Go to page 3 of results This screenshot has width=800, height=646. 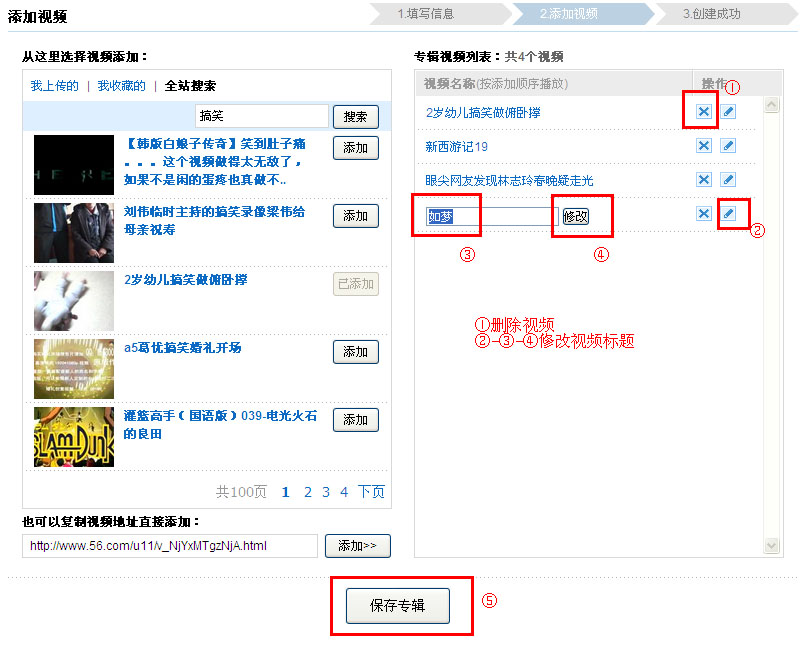326,492
